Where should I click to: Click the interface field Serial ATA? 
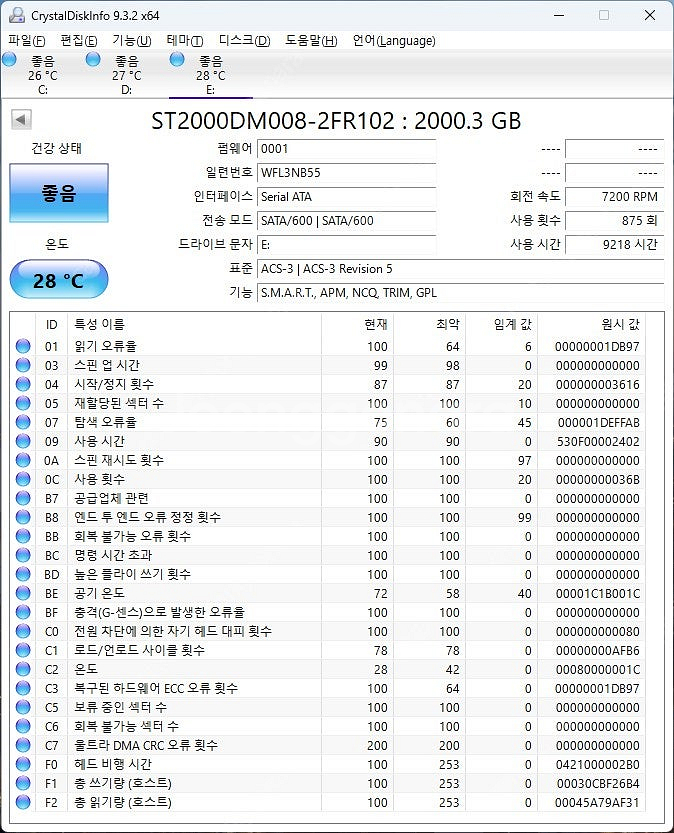coord(346,197)
